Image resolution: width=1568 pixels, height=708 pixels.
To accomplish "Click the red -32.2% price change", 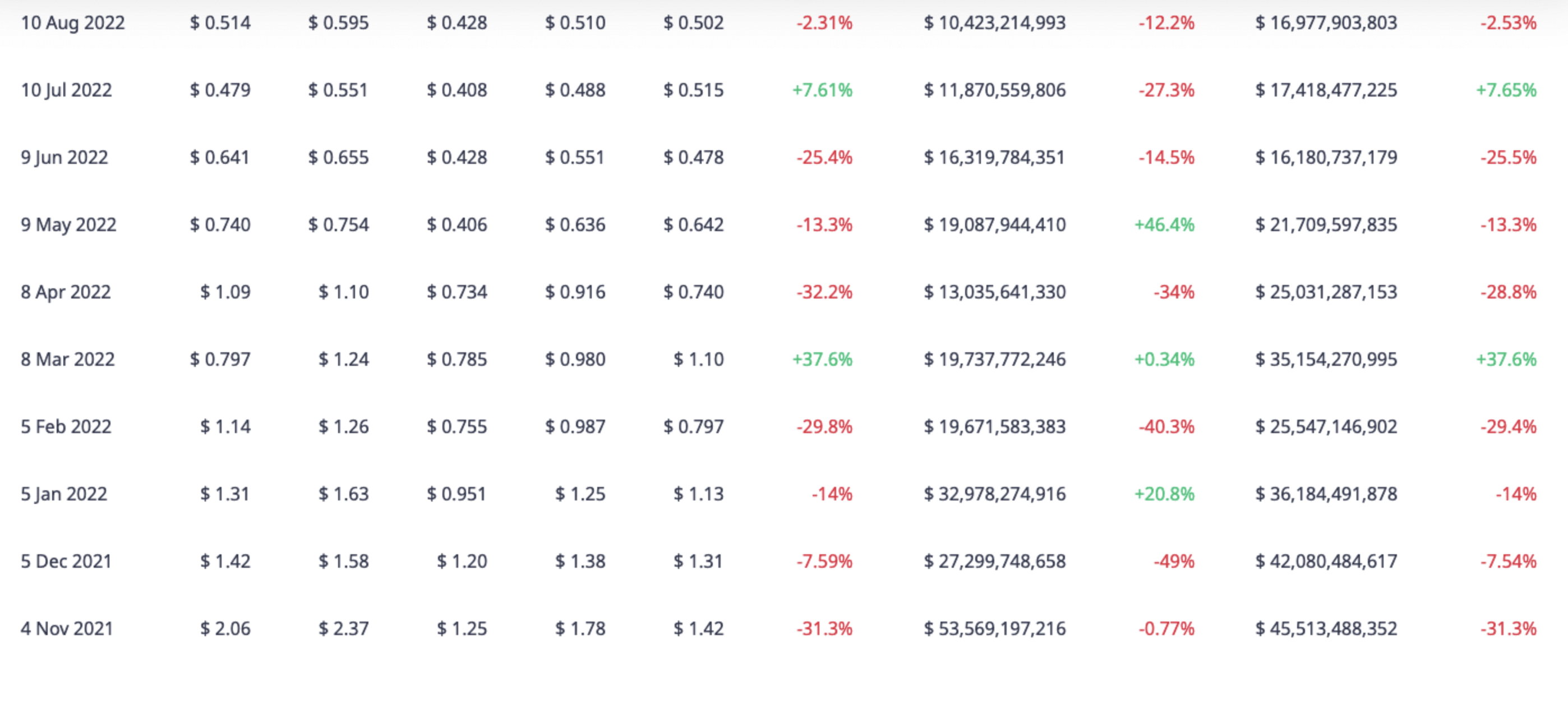I will coord(824,292).
